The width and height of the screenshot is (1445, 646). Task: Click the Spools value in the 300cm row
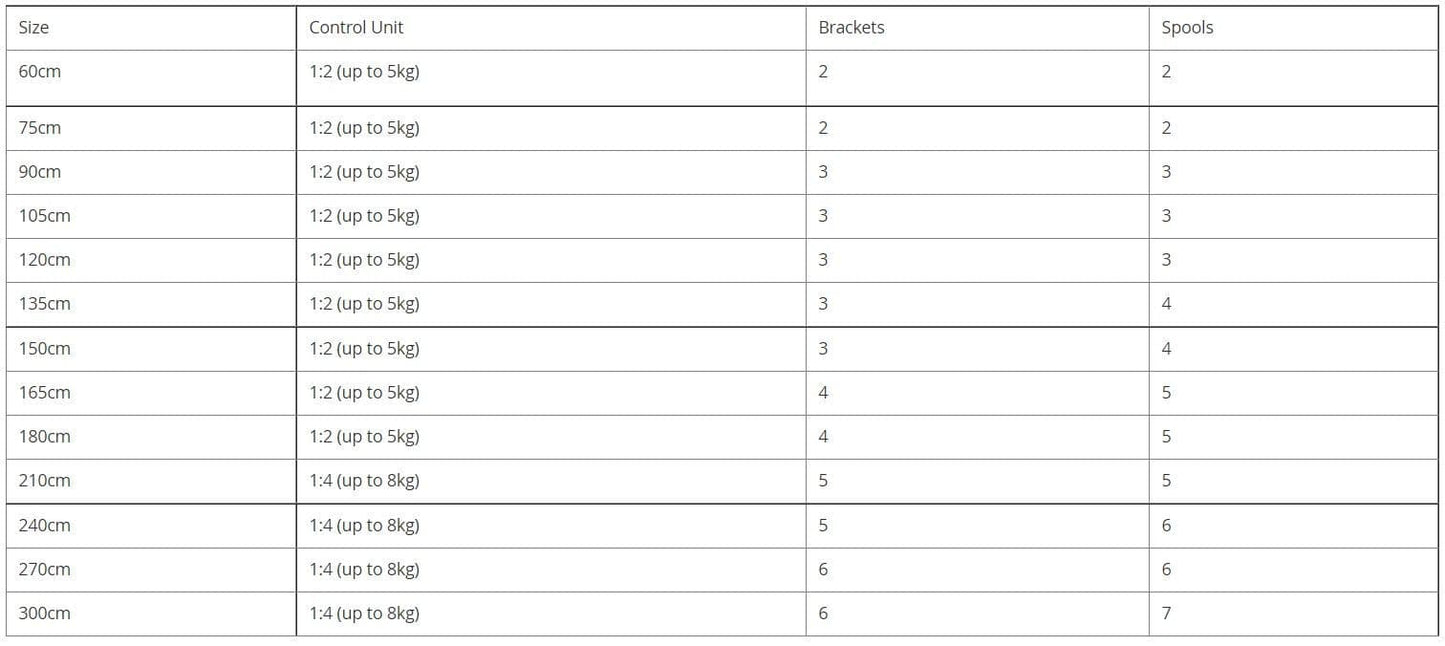tap(1166, 613)
